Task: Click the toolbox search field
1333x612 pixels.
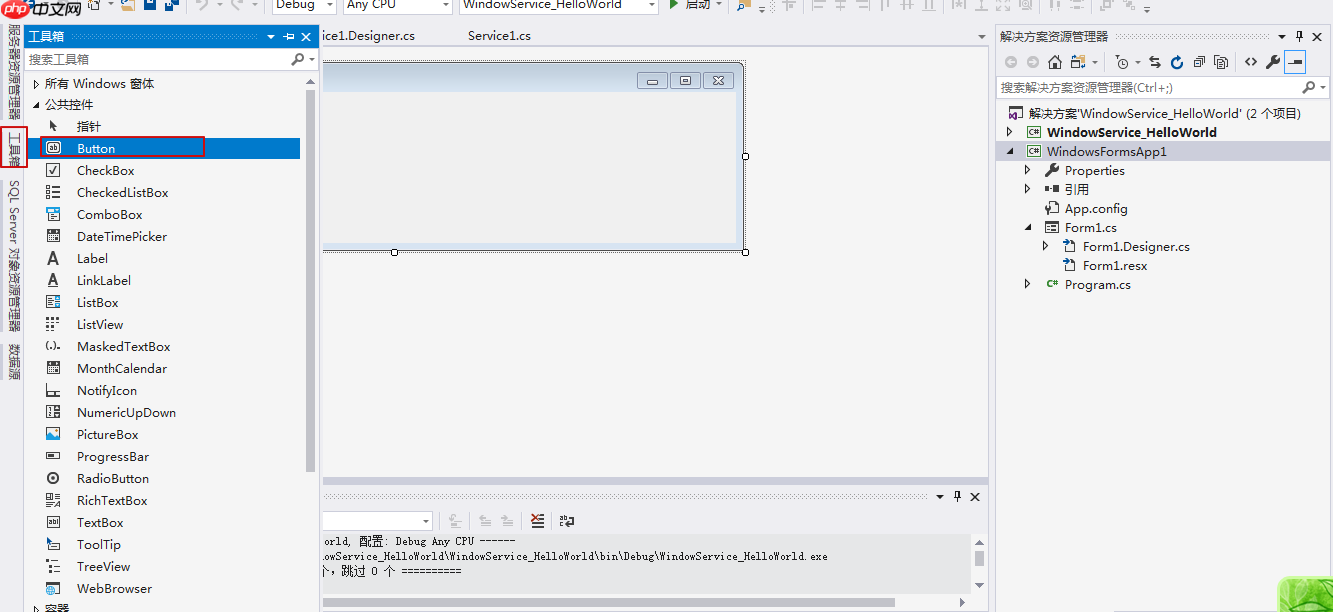Action: pos(157,60)
